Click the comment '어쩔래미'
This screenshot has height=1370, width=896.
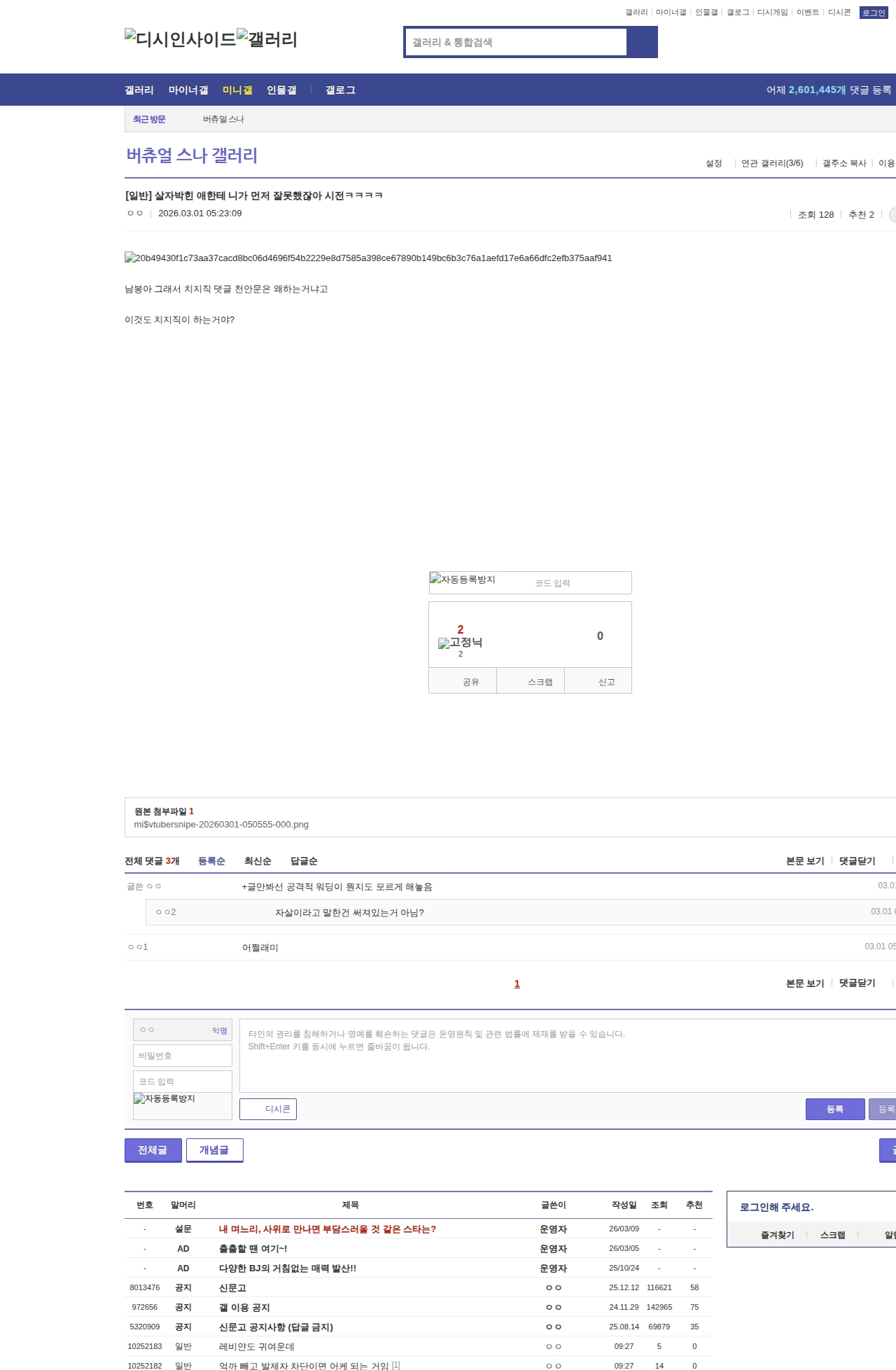pos(260,947)
